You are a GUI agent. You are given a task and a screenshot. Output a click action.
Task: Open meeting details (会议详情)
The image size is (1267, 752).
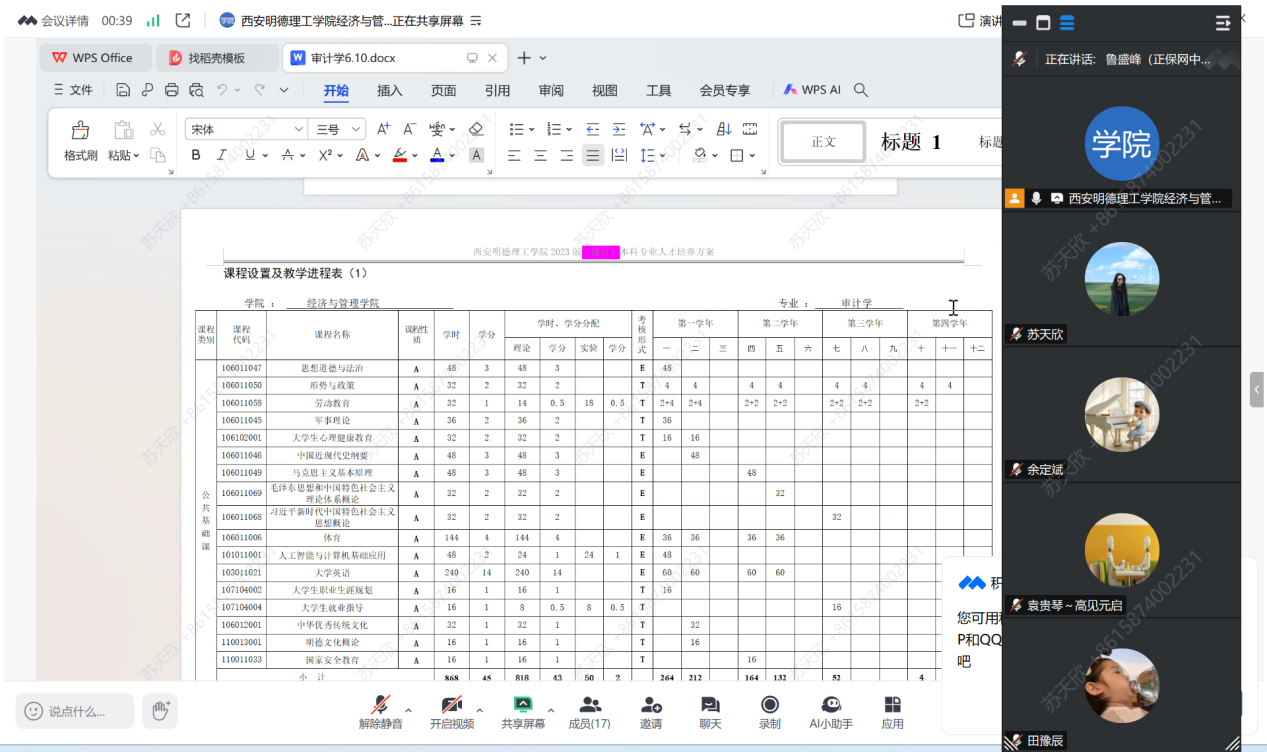coord(54,20)
